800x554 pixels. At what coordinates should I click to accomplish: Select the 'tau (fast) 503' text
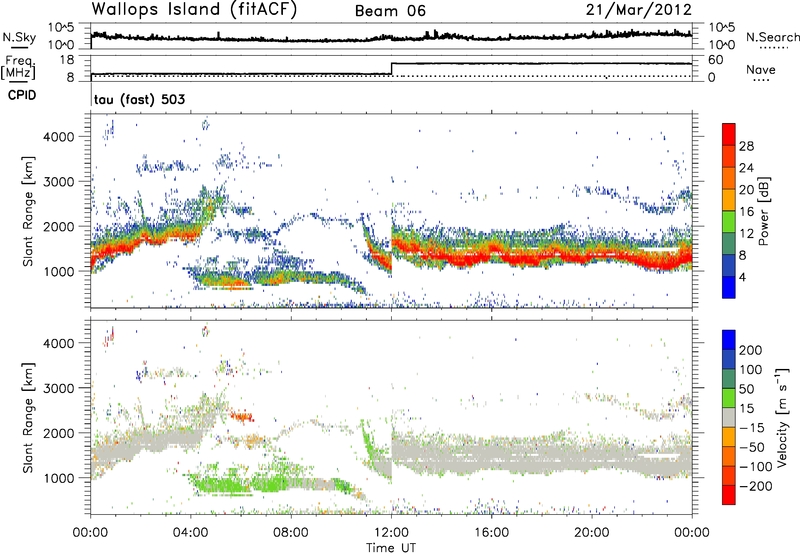click(140, 99)
